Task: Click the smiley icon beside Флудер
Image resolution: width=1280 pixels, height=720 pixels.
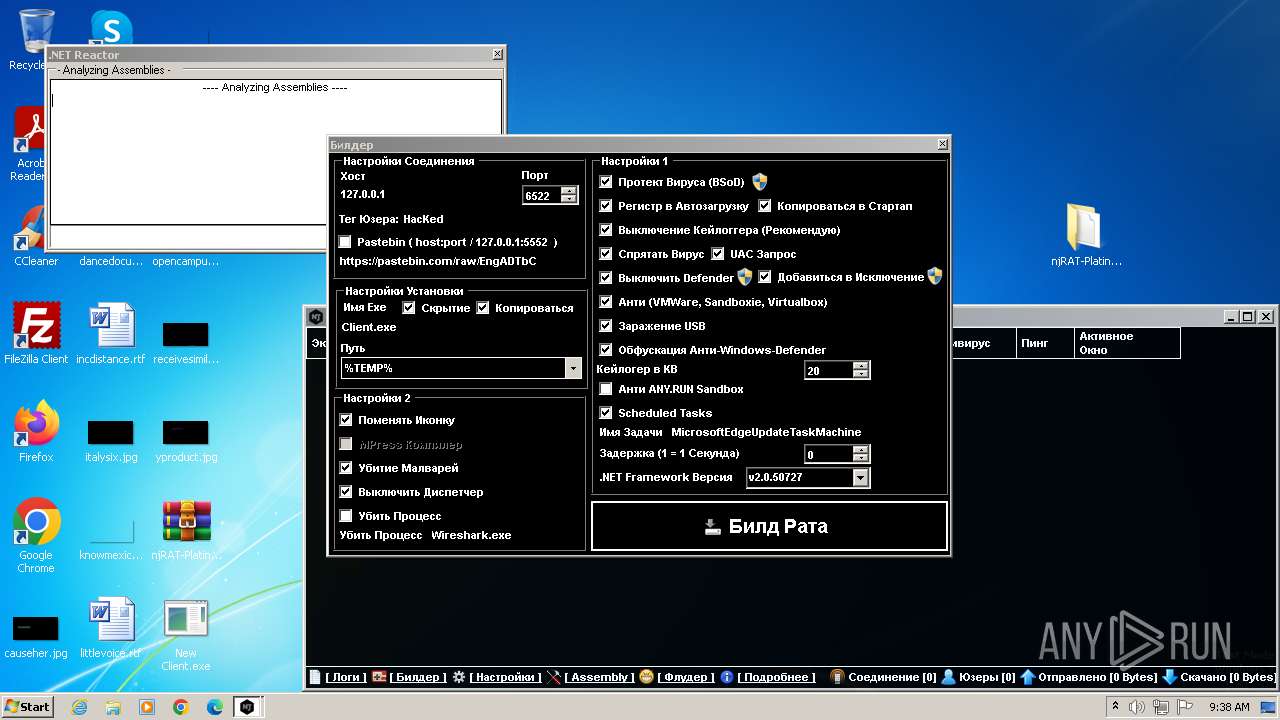Action: coord(647,677)
